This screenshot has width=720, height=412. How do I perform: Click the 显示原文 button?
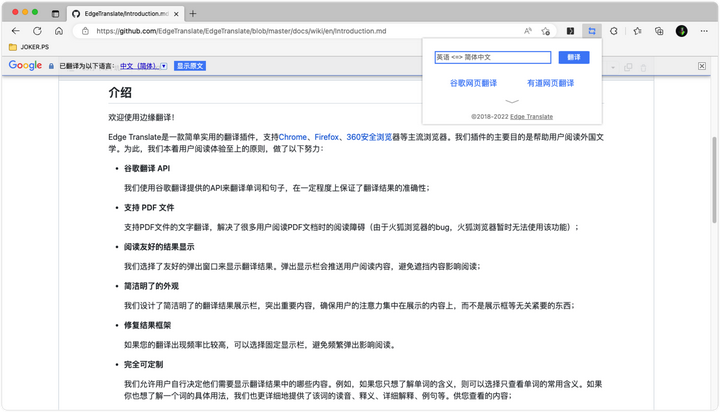pos(190,66)
